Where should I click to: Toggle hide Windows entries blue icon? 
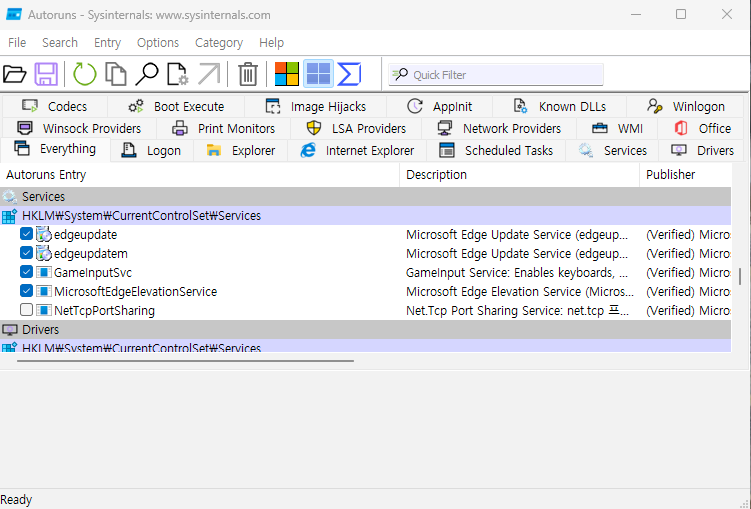(318, 74)
